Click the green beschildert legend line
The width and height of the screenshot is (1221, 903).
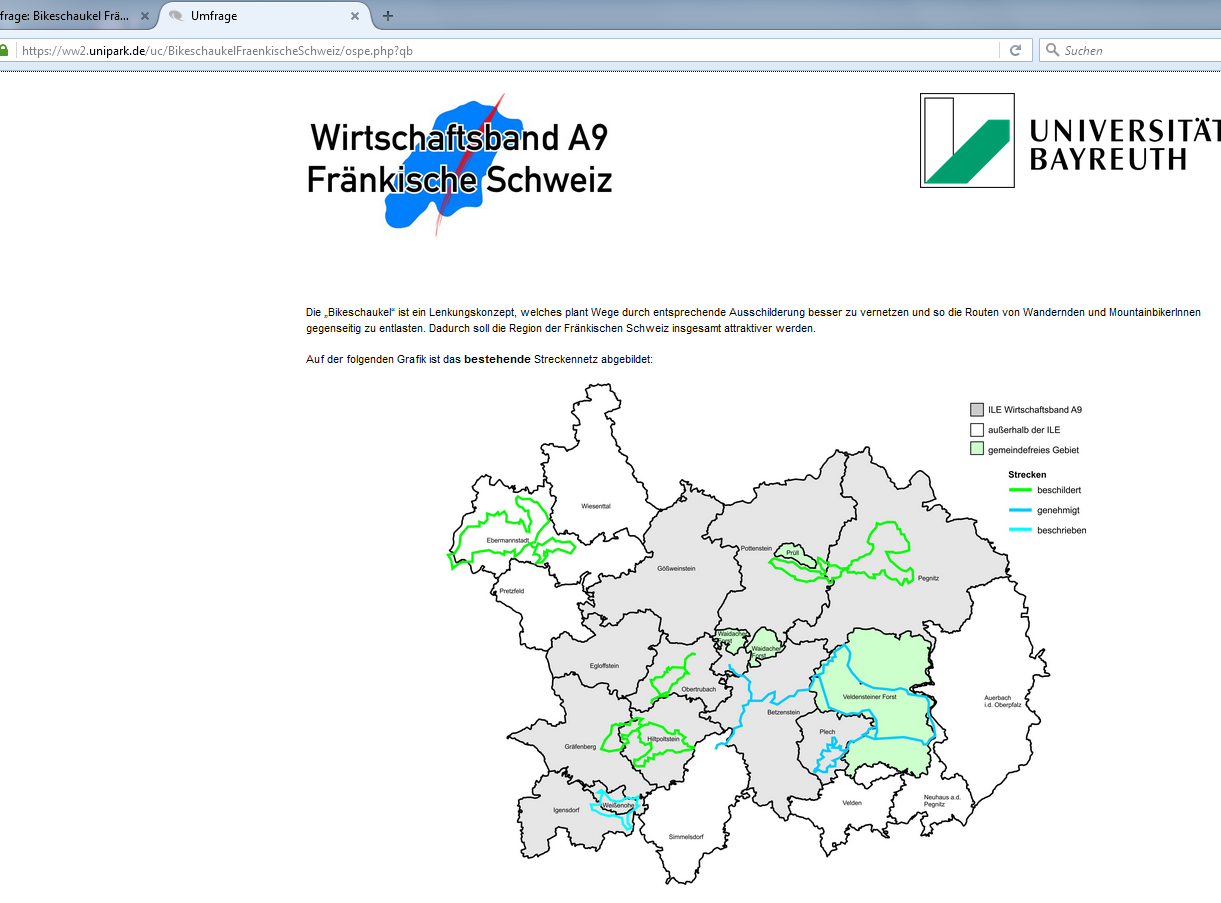(1019, 490)
